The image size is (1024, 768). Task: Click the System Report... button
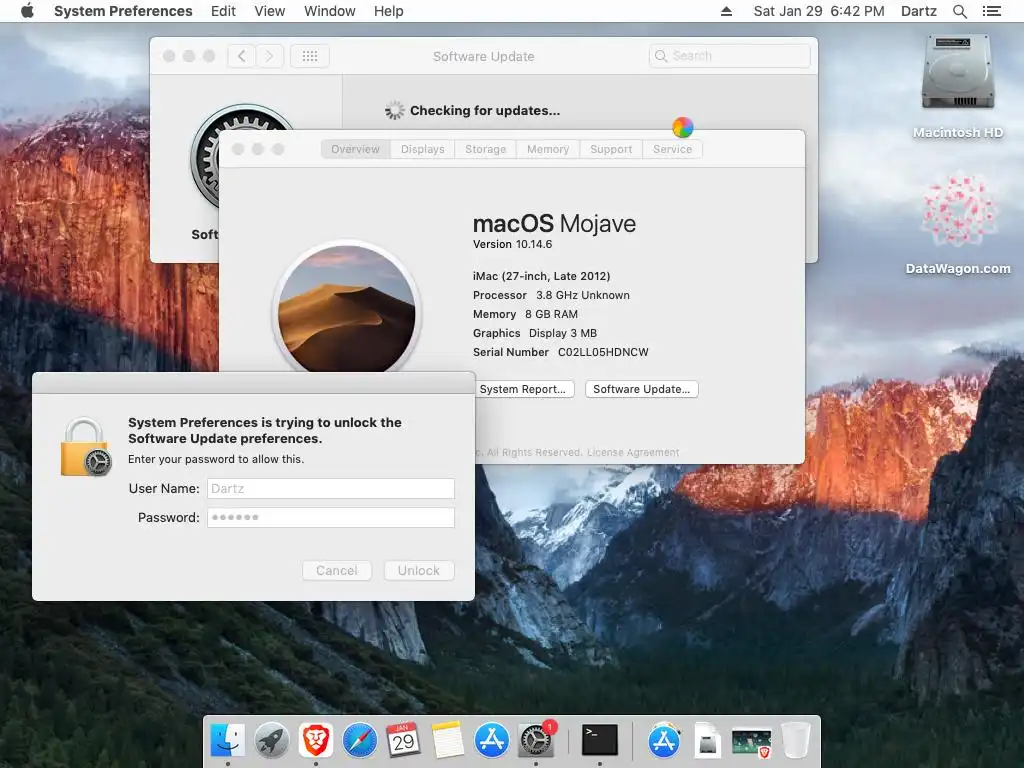(524, 389)
